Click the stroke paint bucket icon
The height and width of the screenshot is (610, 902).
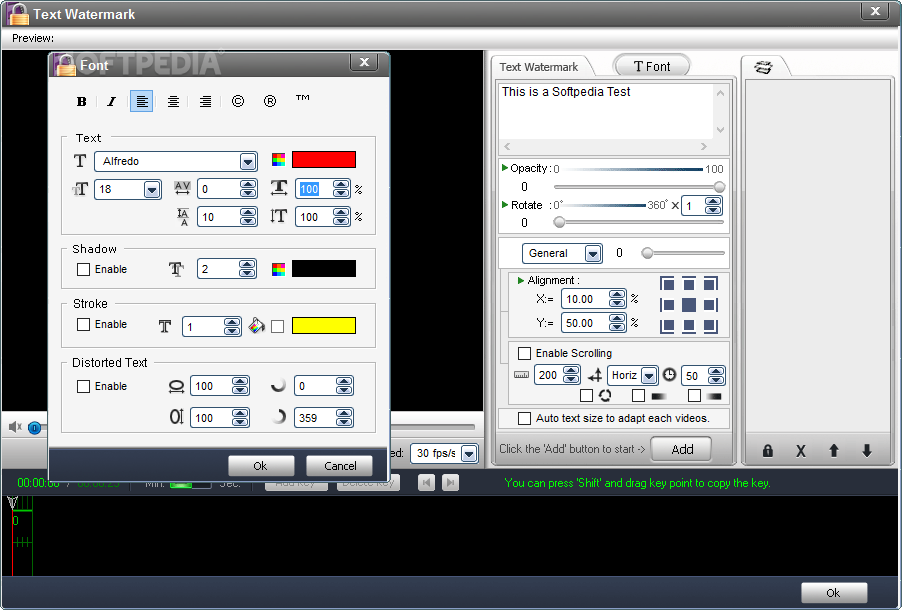[256, 326]
